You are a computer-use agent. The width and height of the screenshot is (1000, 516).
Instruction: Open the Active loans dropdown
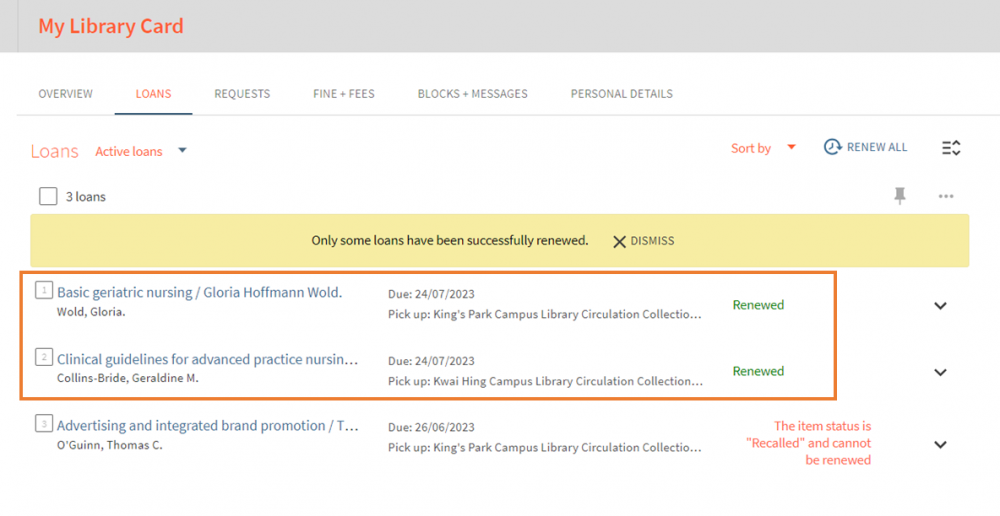pos(141,151)
